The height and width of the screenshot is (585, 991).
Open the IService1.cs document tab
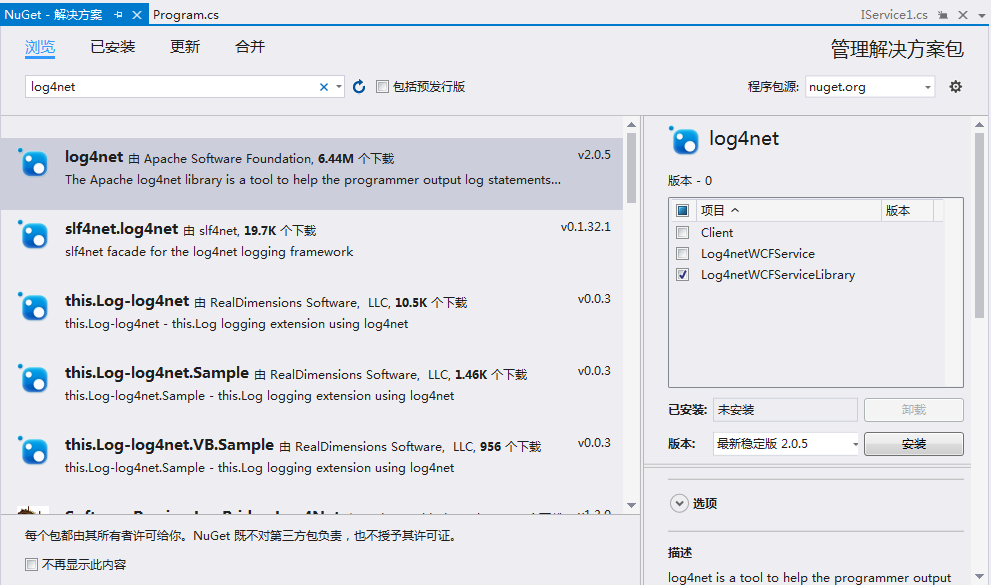point(894,15)
